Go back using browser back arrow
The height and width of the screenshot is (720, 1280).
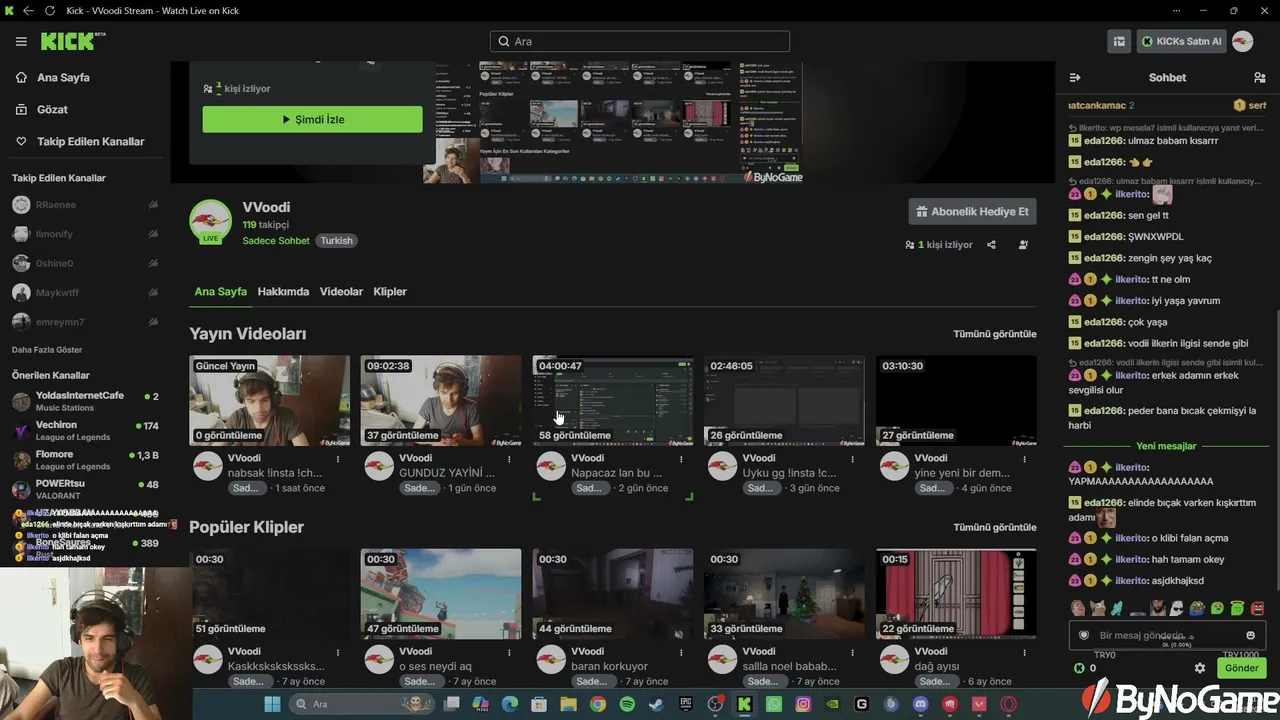coord(28,11)
